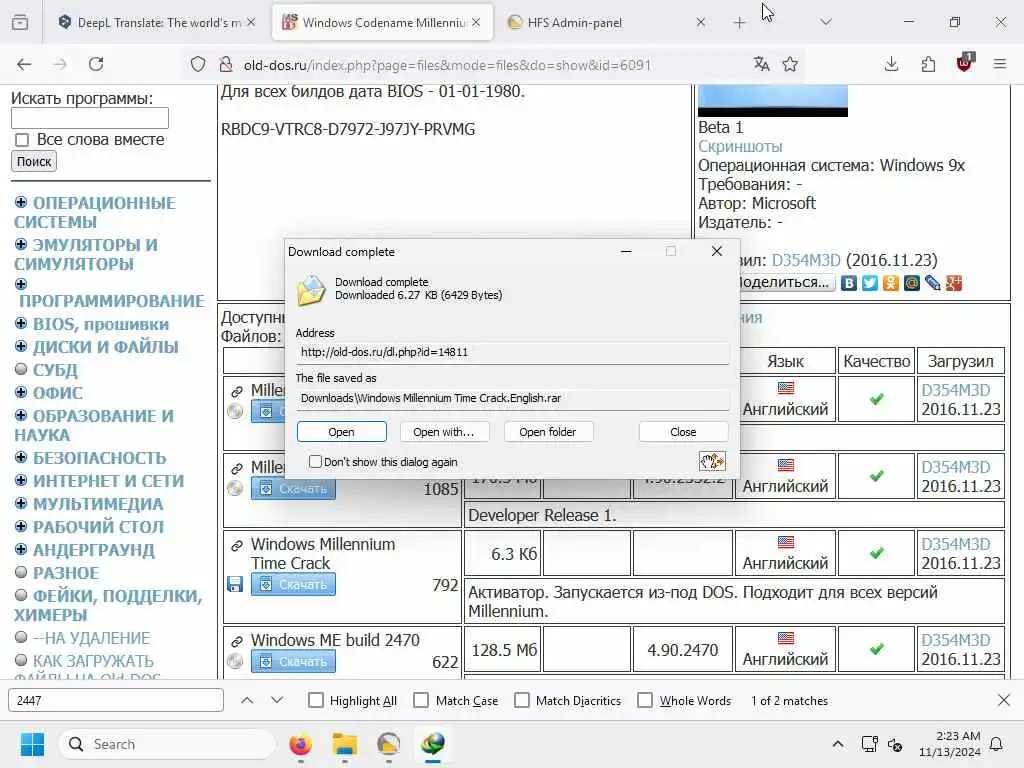Open Firefox from the taskbar

tap(300, 744)
